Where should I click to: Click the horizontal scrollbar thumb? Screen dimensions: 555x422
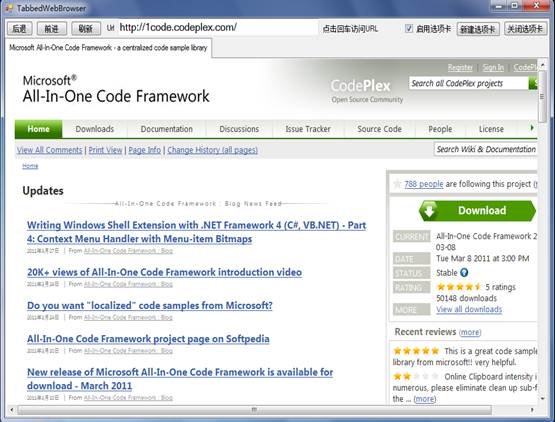pos(254,410)
